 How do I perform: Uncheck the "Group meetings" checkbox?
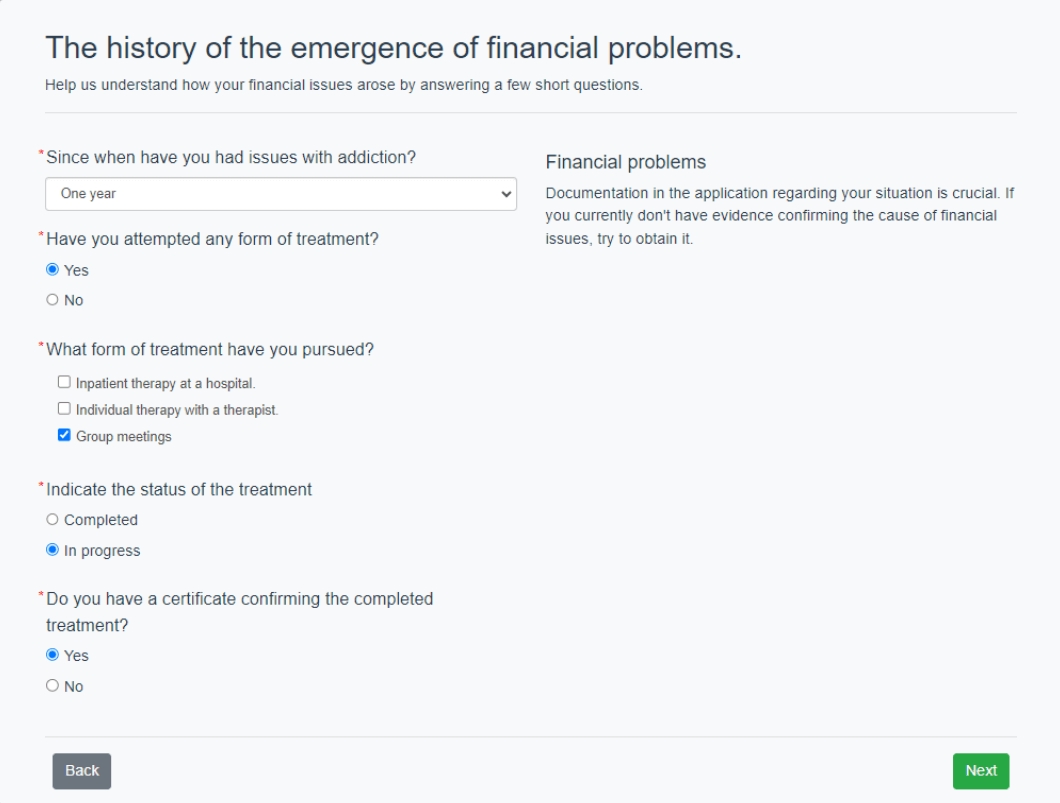coord(64,436)
